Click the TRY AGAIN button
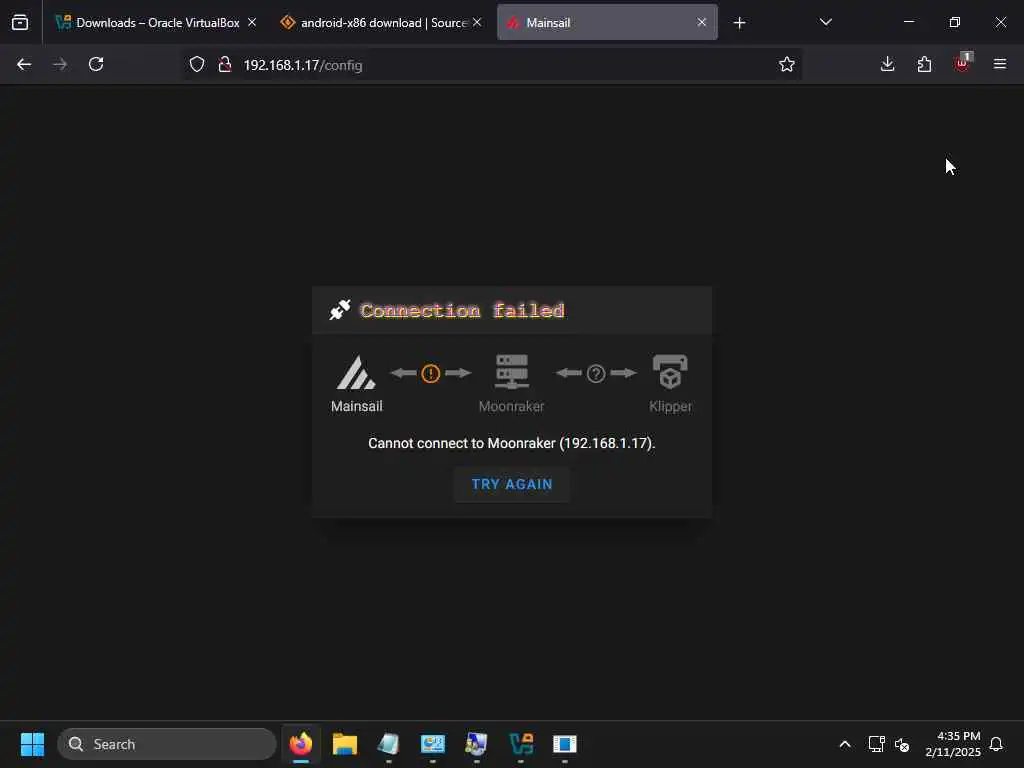Viewport: 1024px width, 768px height. click(511, 484)
